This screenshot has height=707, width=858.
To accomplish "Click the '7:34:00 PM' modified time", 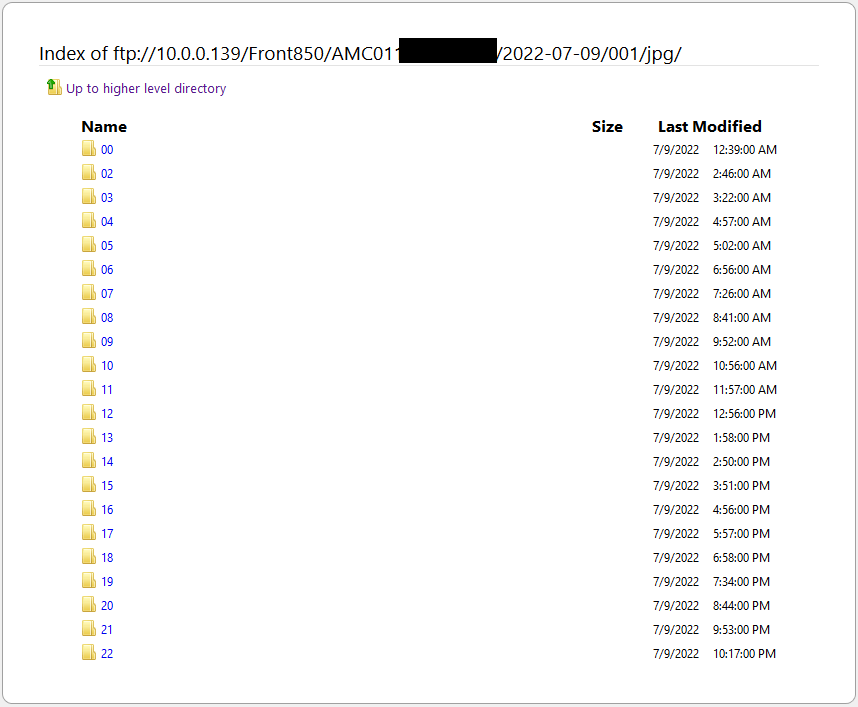I will (x=741, y=583).
